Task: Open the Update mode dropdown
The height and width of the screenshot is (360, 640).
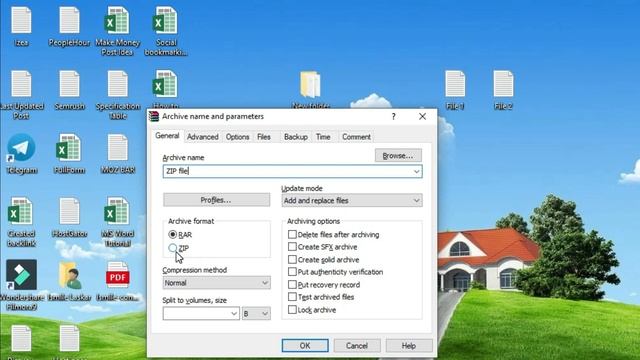Action: pyautogui.click(x=352, y=200)
